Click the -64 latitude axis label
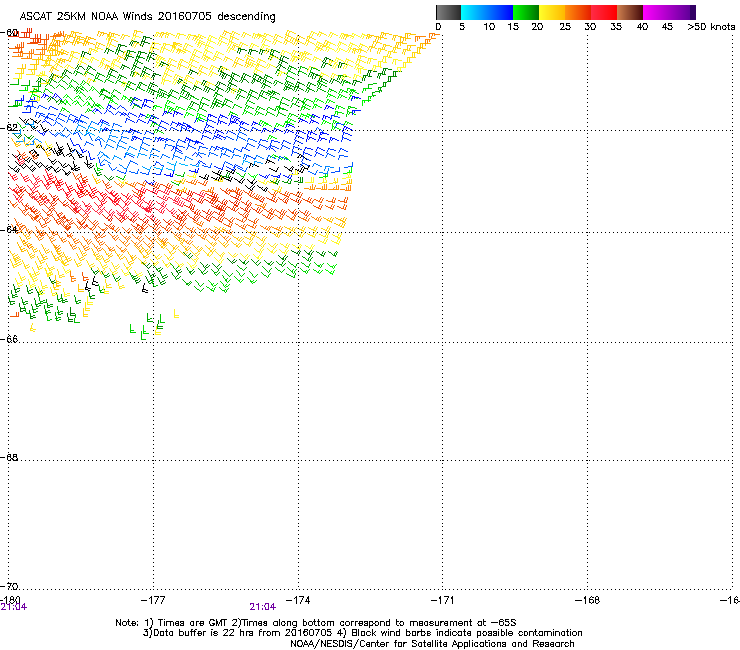The width and height of the screenshot is (740, 650). [9, 229]
